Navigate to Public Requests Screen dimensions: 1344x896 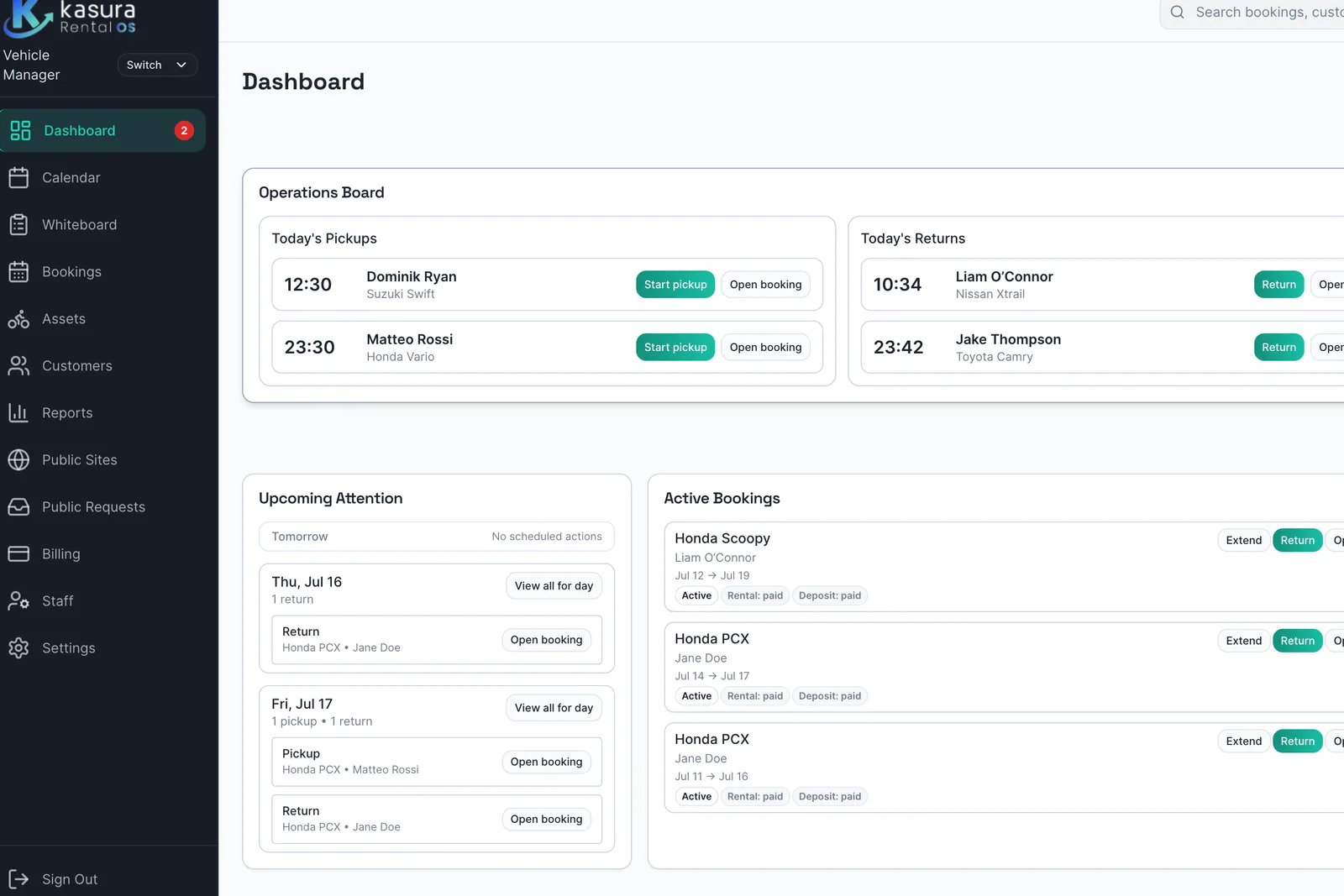click(102, 506)
